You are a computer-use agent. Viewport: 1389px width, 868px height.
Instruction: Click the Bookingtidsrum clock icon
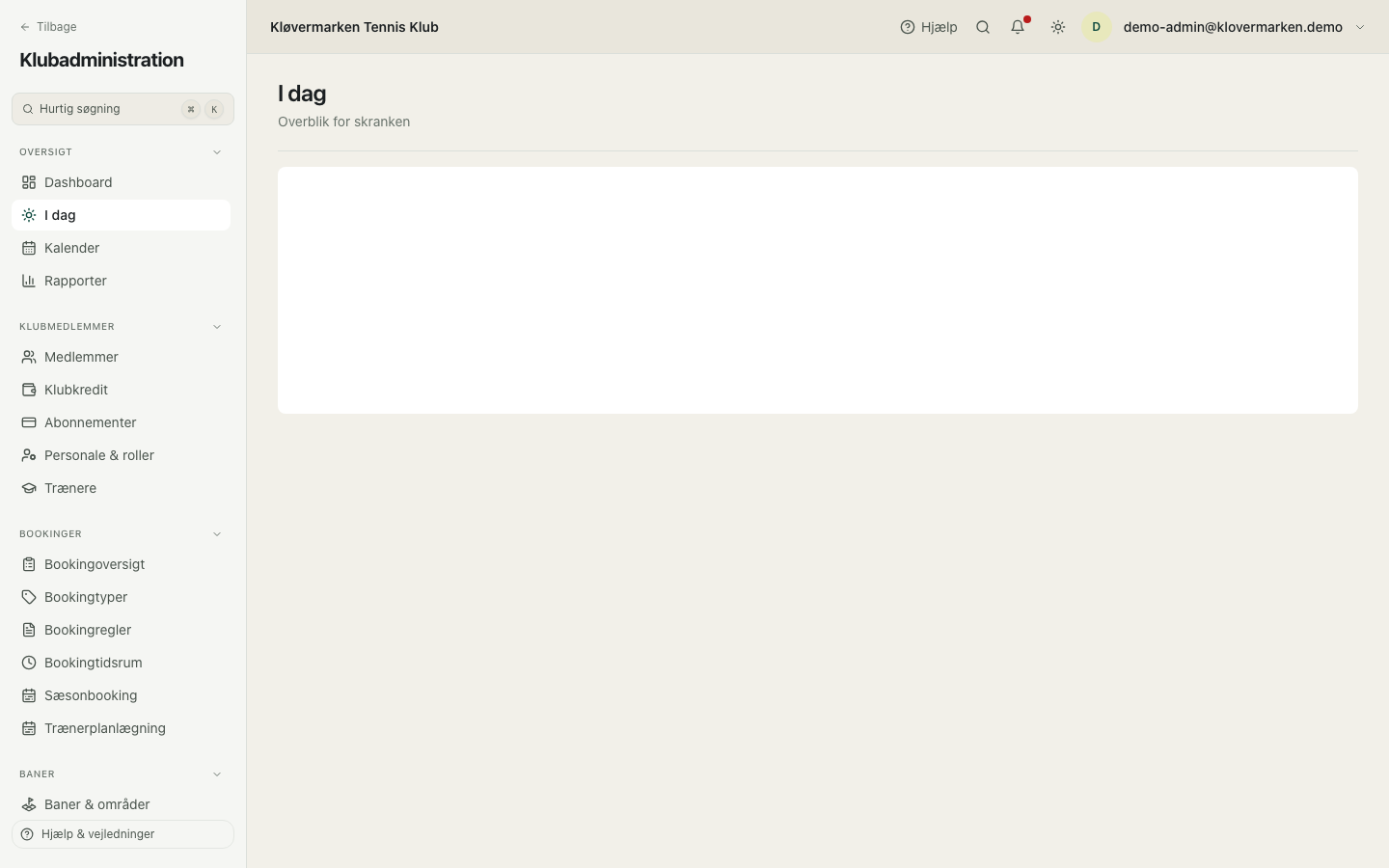pyautogui.click(x=29, y=663)
